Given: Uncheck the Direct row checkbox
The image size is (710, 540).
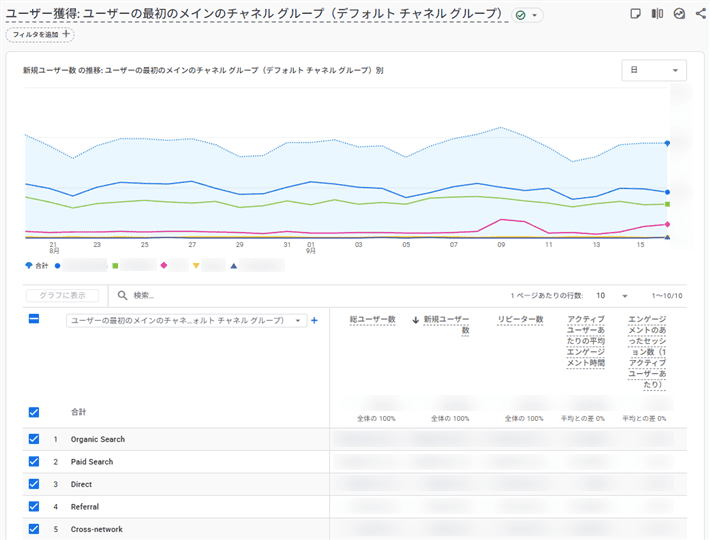Looking at the screenshot, I should pyautogui.click(x=34, y=484).
